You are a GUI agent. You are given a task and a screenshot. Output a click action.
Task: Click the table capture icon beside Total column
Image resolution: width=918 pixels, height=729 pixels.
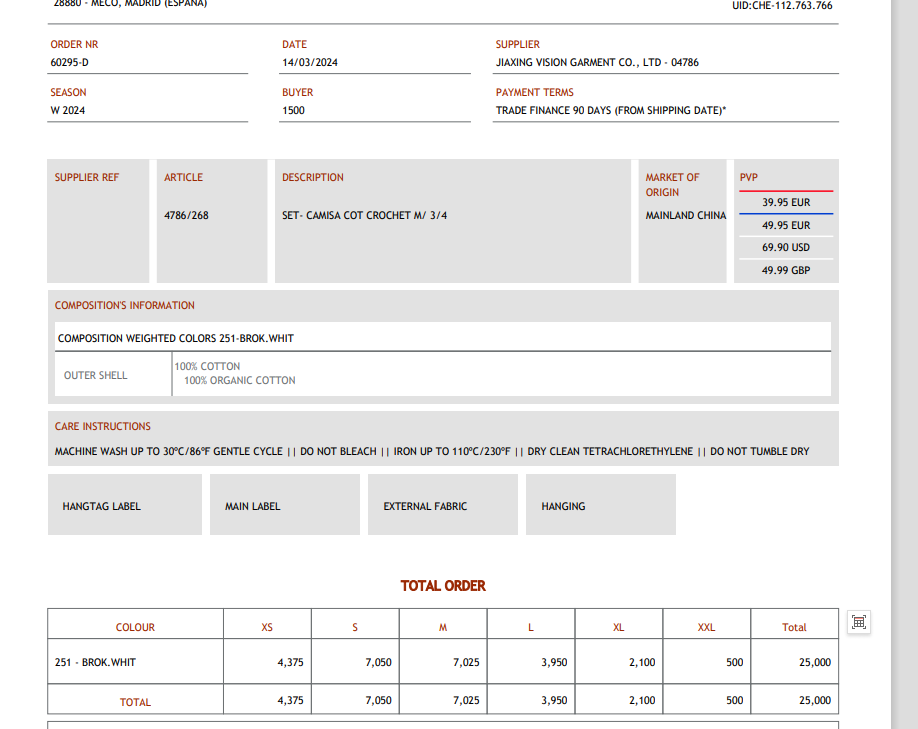tap(858, 622)
